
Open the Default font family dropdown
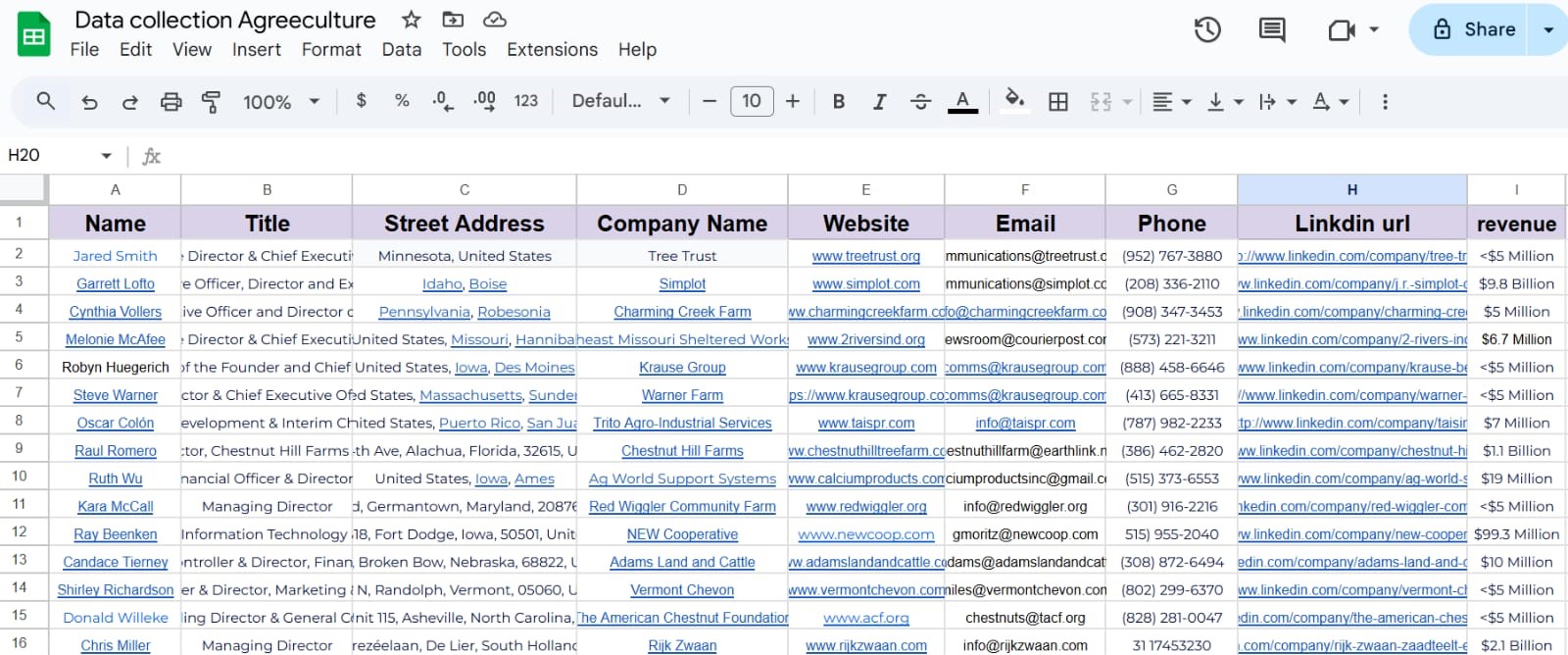pos(621,101)
